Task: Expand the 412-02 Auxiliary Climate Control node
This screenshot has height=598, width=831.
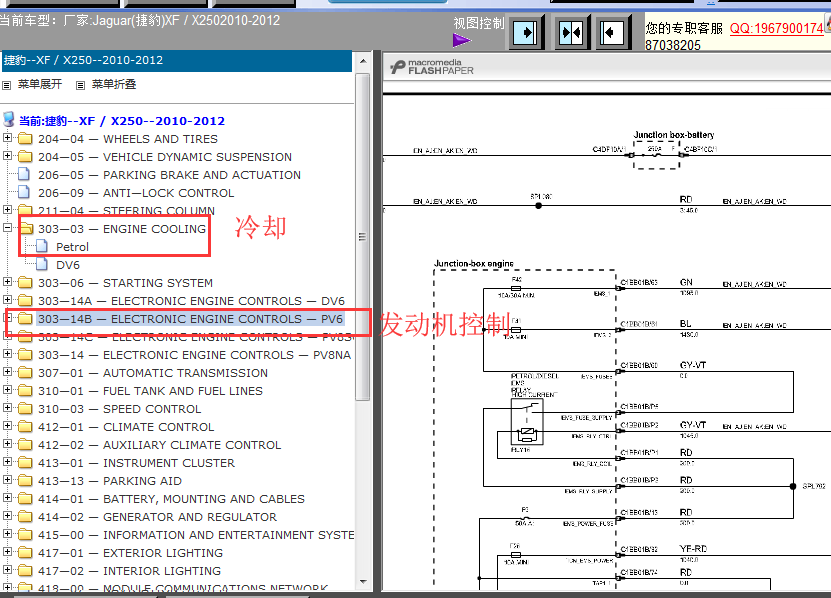Action: tap(7, 443)
